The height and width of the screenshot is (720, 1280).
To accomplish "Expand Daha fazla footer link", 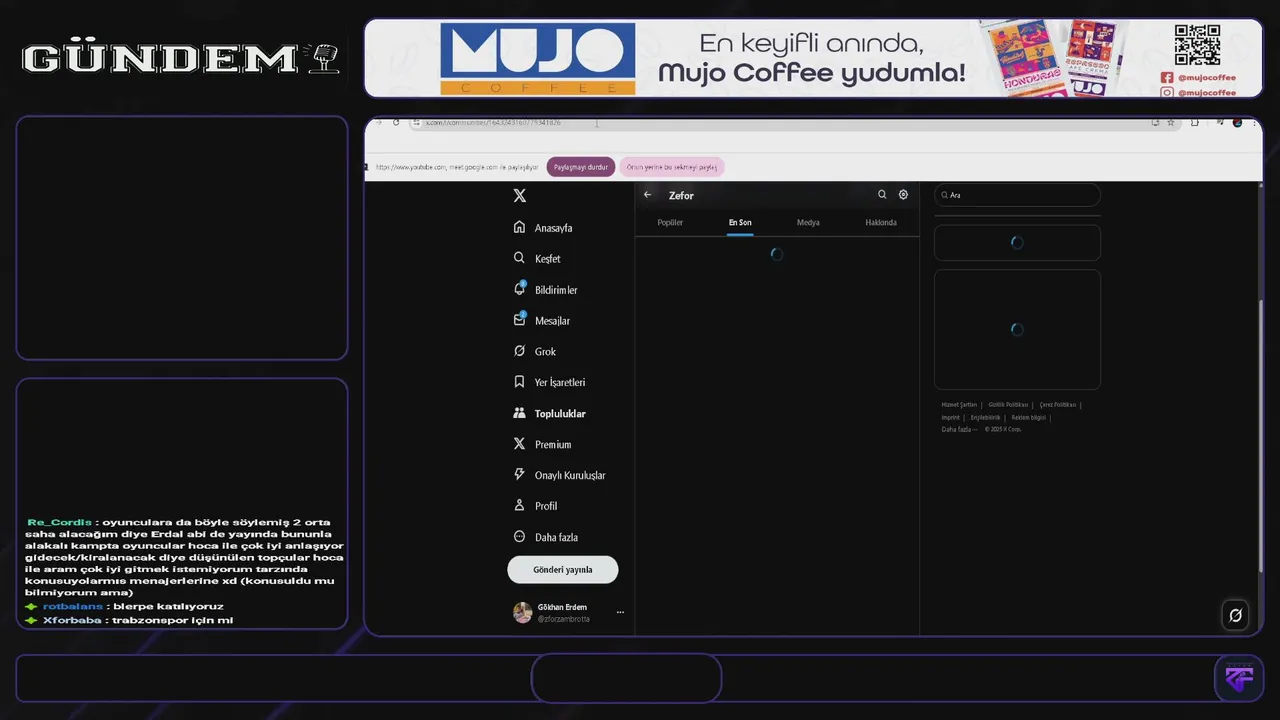I will [x=959, y=429].
